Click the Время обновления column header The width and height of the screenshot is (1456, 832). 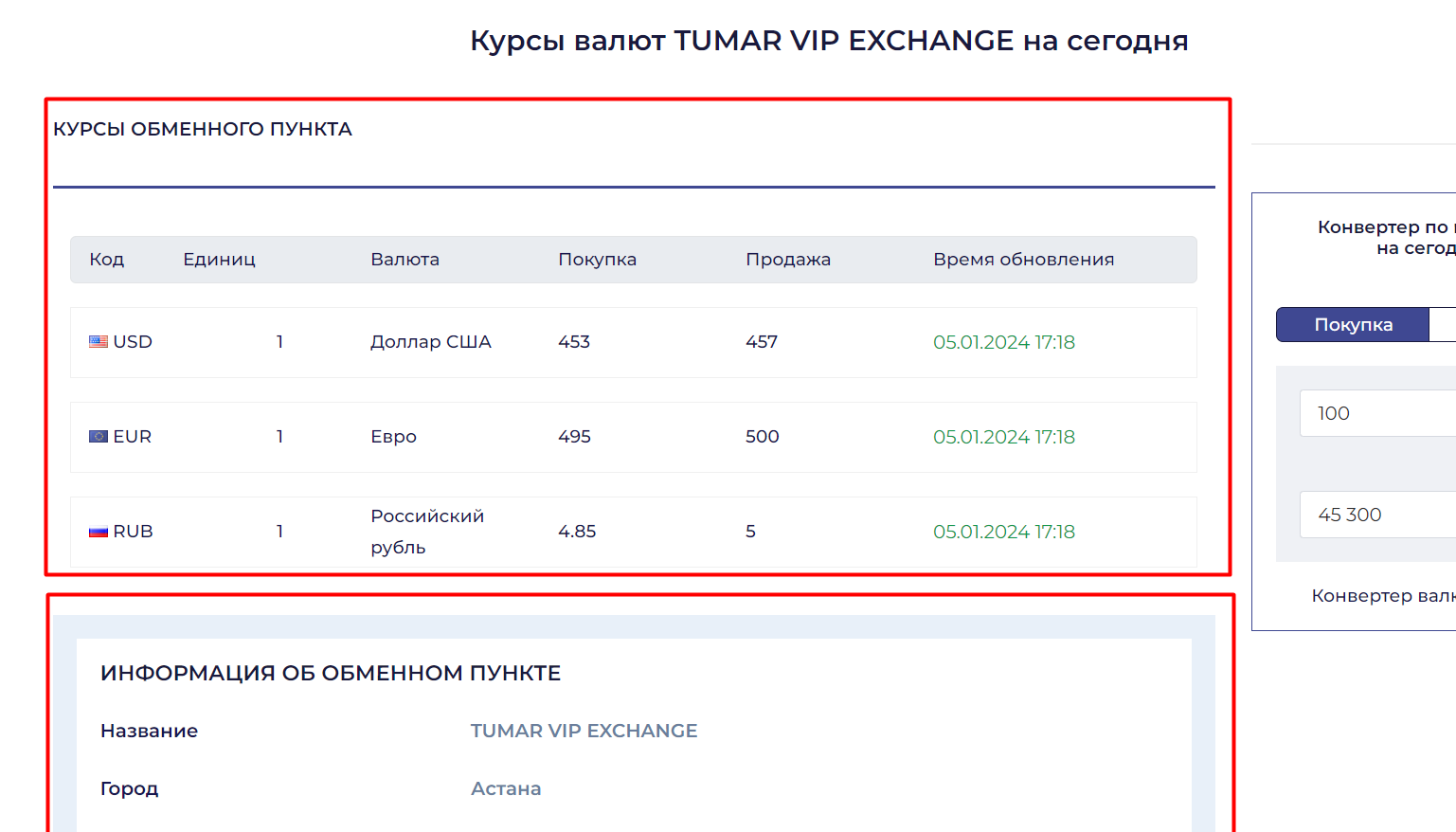(1023, 260)
